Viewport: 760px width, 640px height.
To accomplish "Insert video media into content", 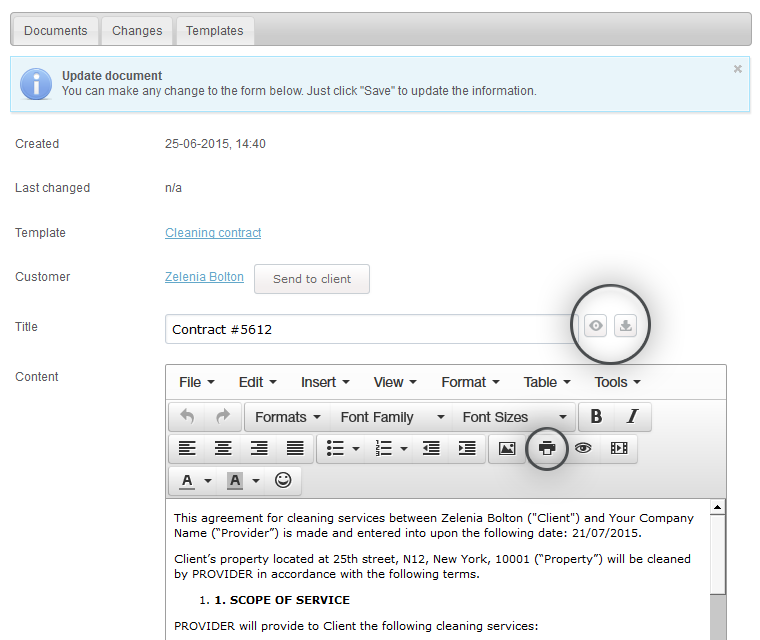I will point(619,448).
